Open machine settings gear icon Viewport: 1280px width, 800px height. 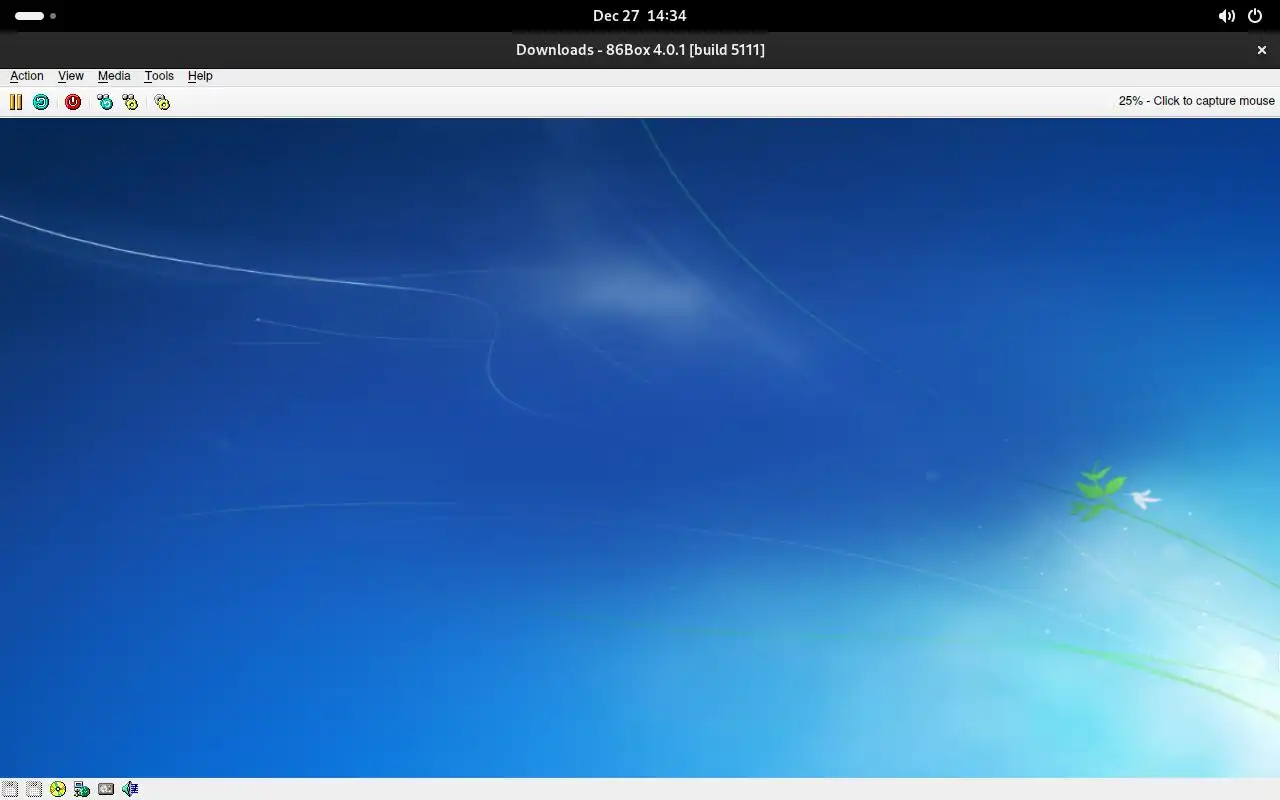point(162,102)
